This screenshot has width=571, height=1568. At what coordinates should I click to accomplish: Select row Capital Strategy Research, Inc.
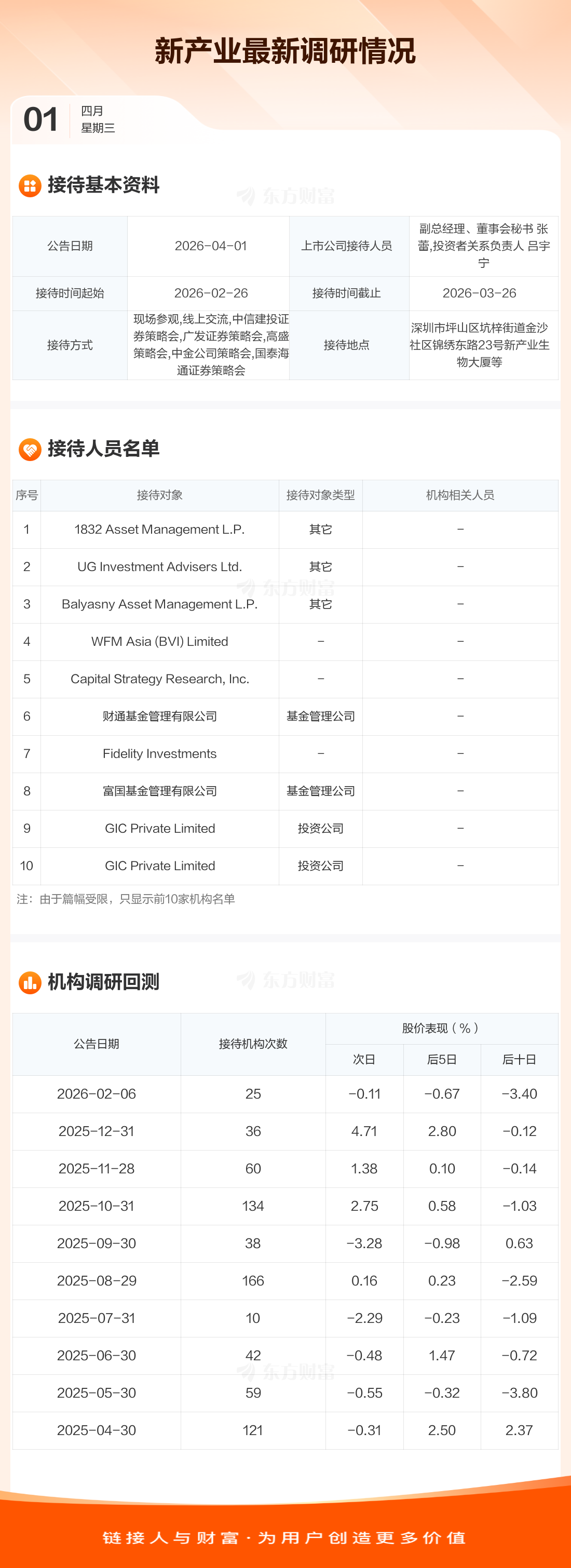285,679
